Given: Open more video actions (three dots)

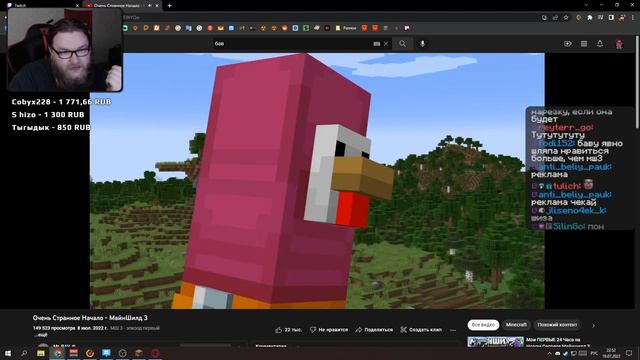Looking at the screenshot, I should pyautogui.click(x=453, y=330).
